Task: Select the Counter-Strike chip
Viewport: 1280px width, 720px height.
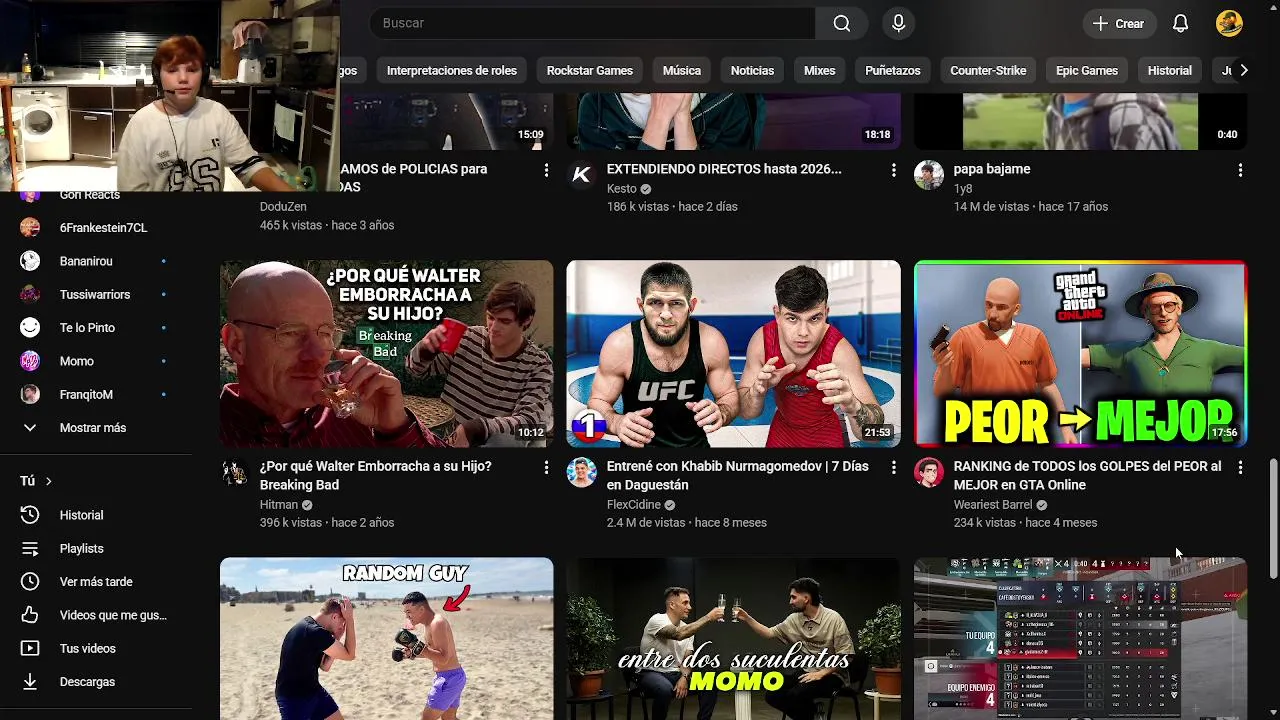Action: click(988, 70)
